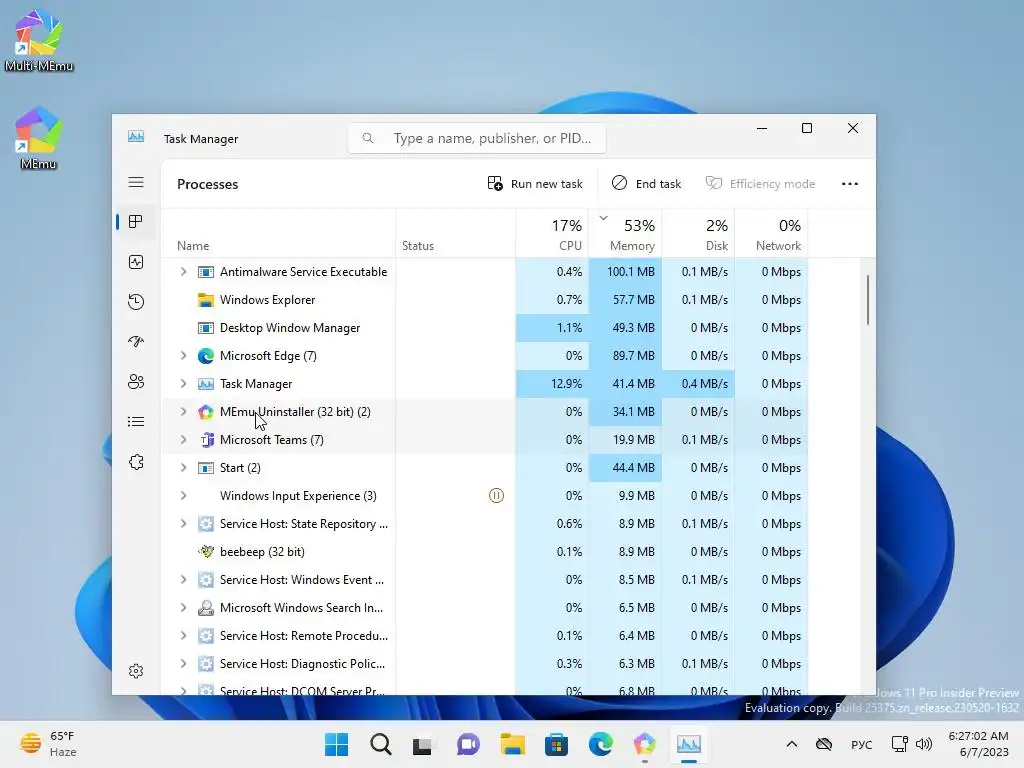
Task: Click the End task button
Action: pyautogui.click(x=647, y=184)
